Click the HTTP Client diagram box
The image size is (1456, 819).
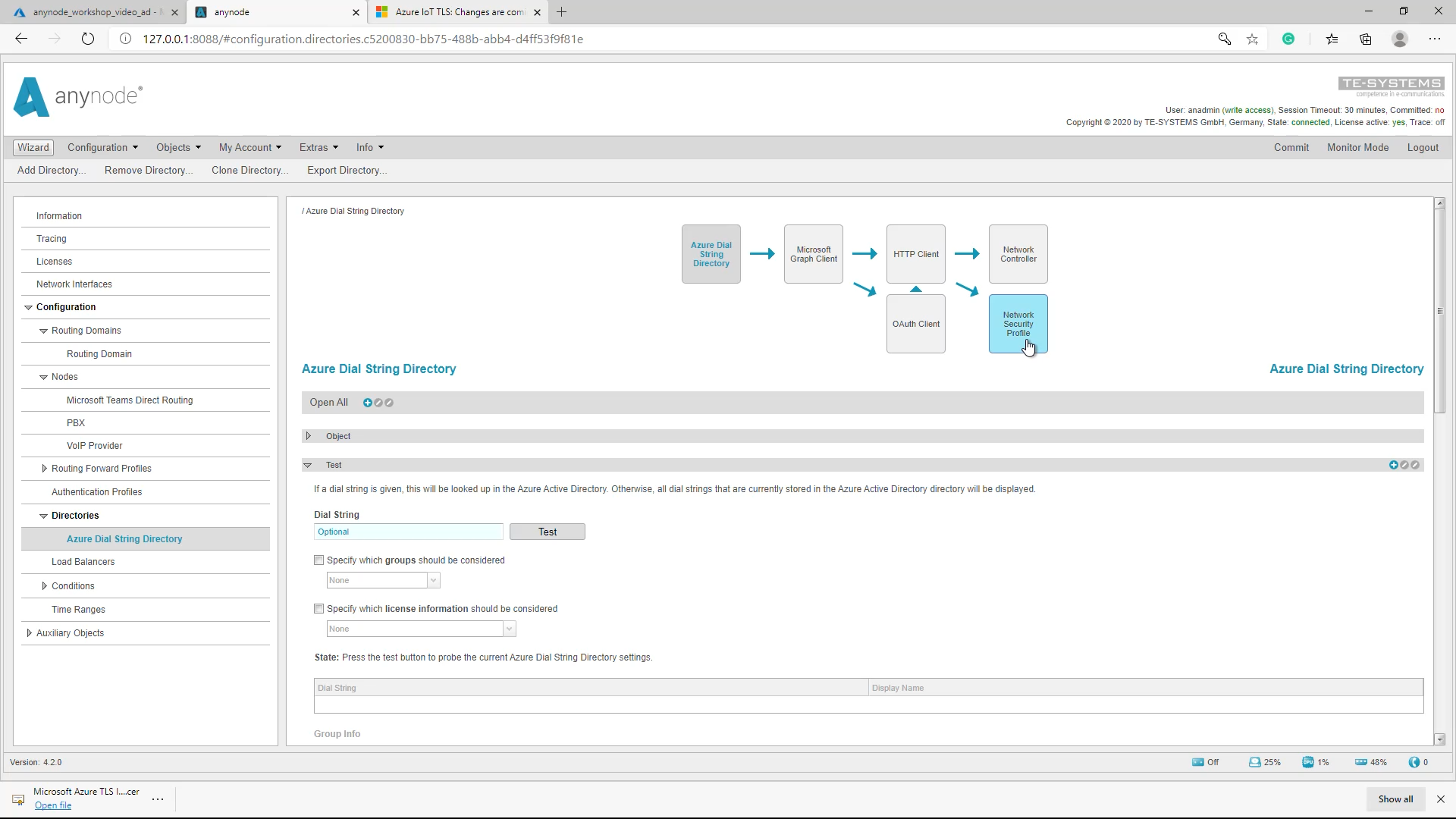tap(916, 254)
